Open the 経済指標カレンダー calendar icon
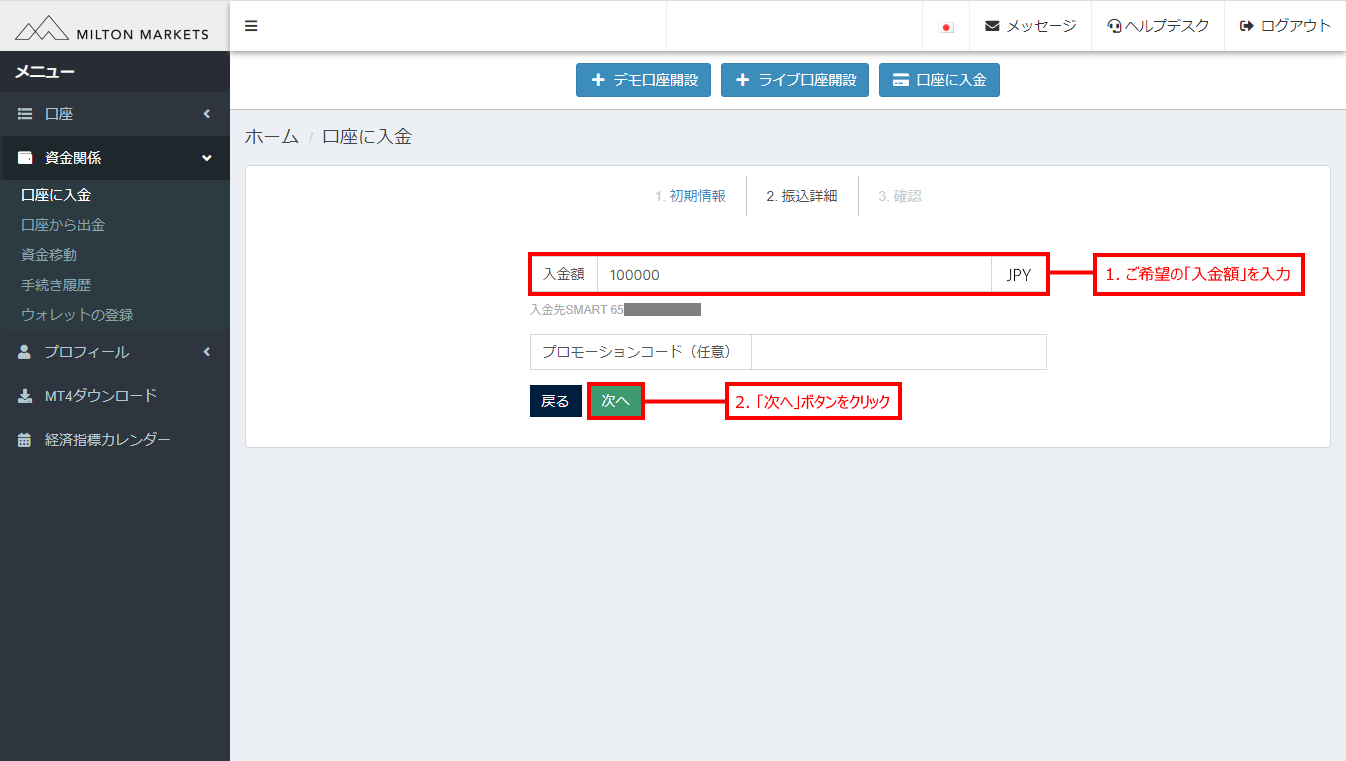 coord(25,439)
